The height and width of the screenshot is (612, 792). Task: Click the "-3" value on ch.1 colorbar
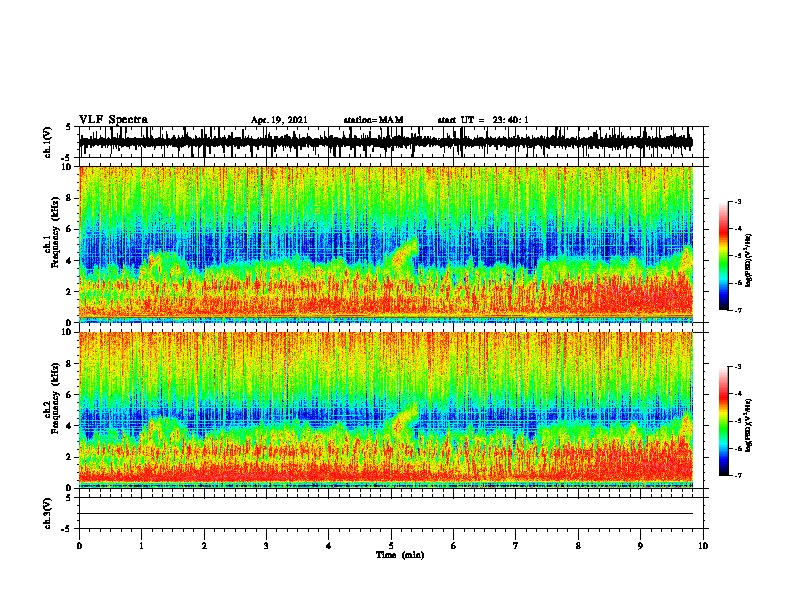point(738,202)
